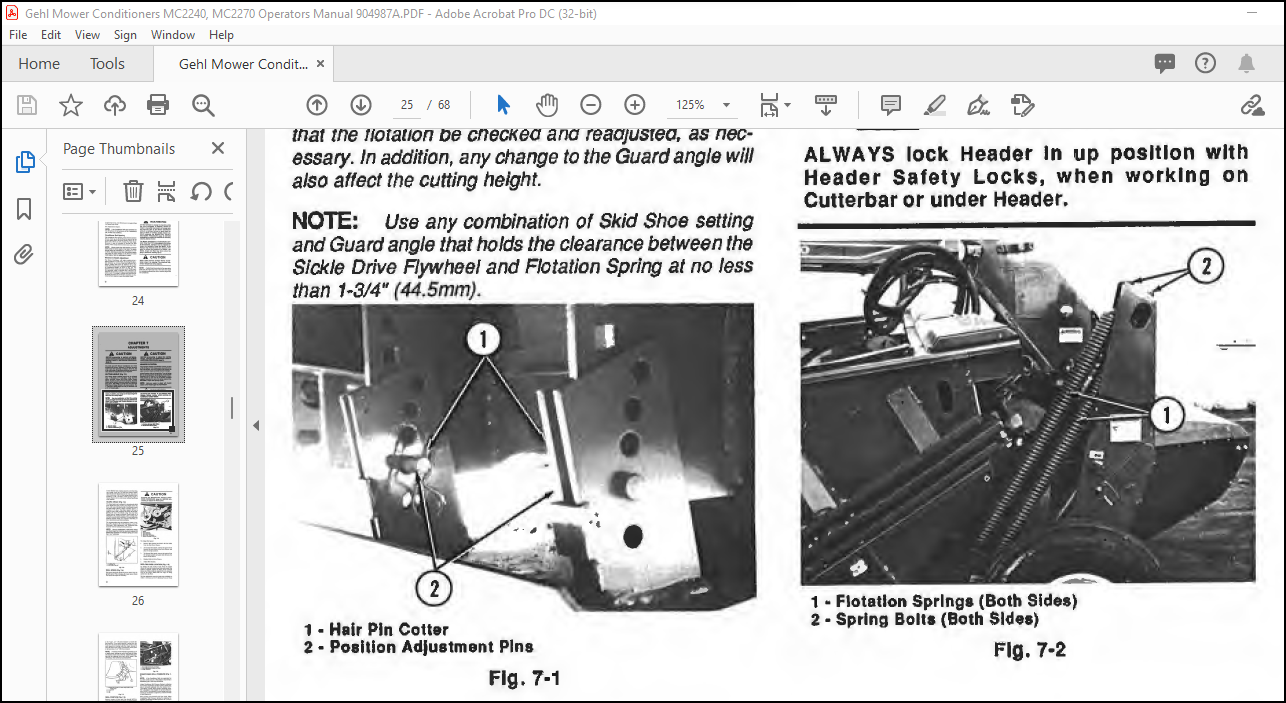Click the Fig. 7-2 caption
The width and height of the screenshot is (1286, 703).
point(1030,650)
